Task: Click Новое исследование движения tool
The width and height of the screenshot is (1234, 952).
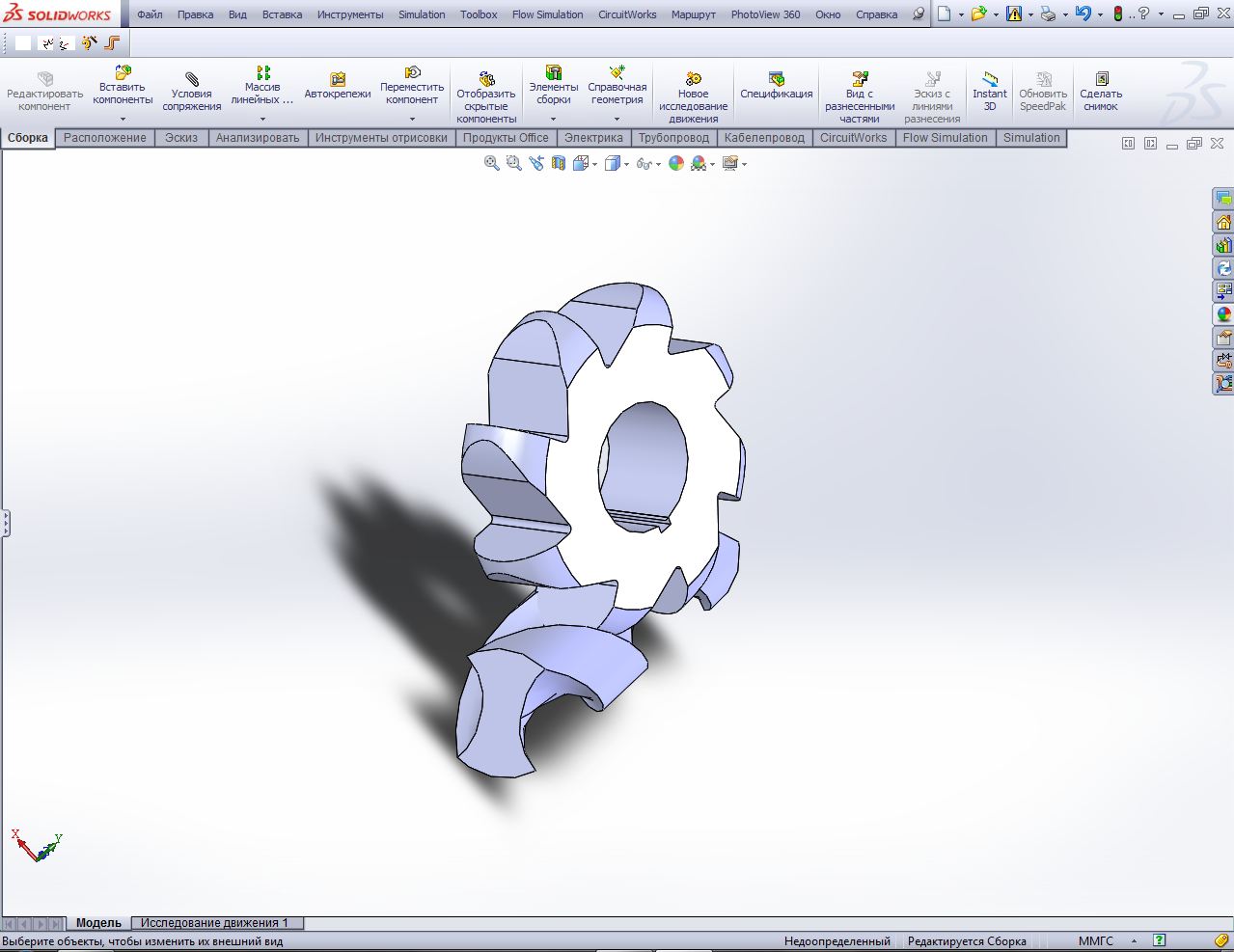Action: pyautogui.click(x=693, y=97)
